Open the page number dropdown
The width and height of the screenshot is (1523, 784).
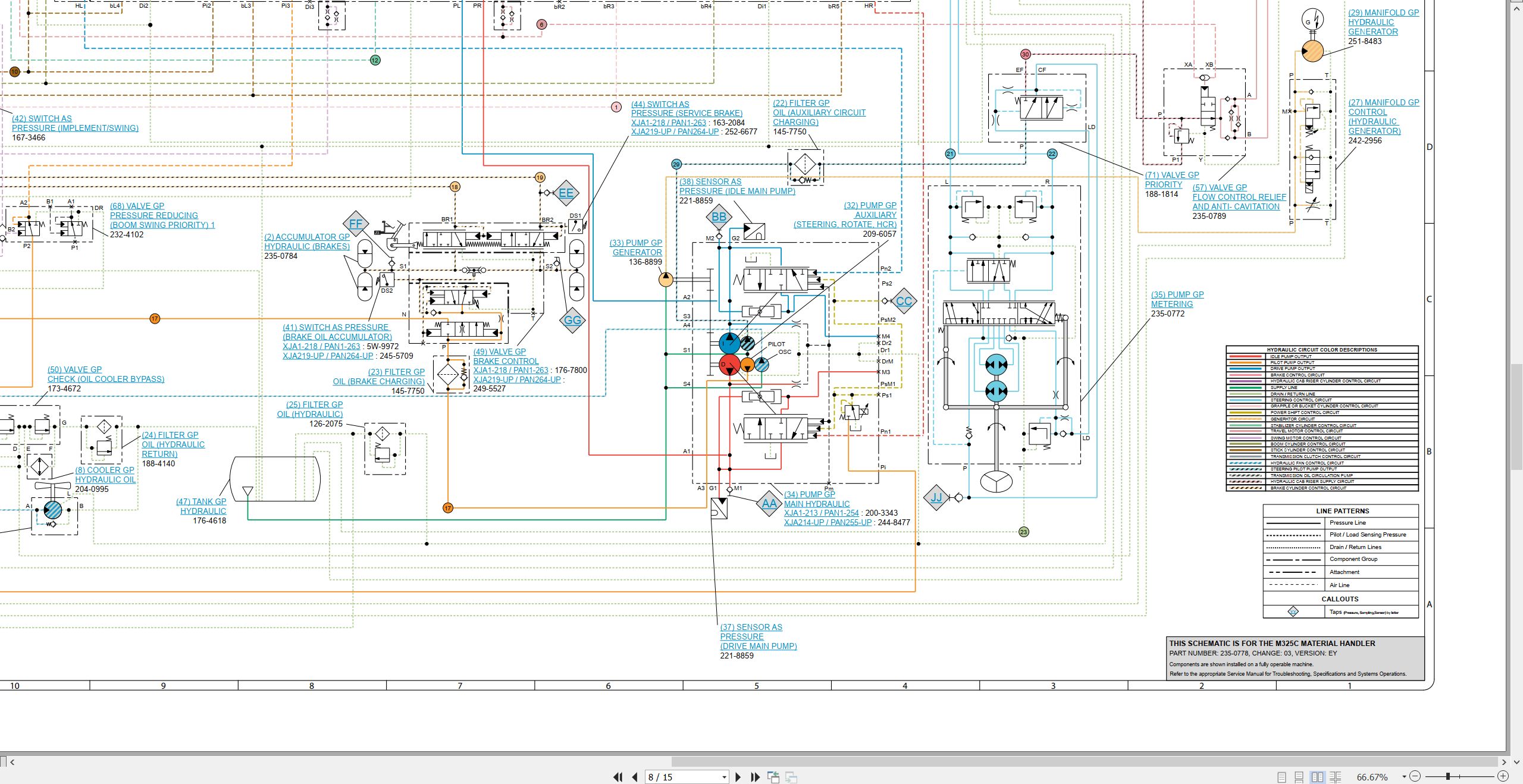724,777
